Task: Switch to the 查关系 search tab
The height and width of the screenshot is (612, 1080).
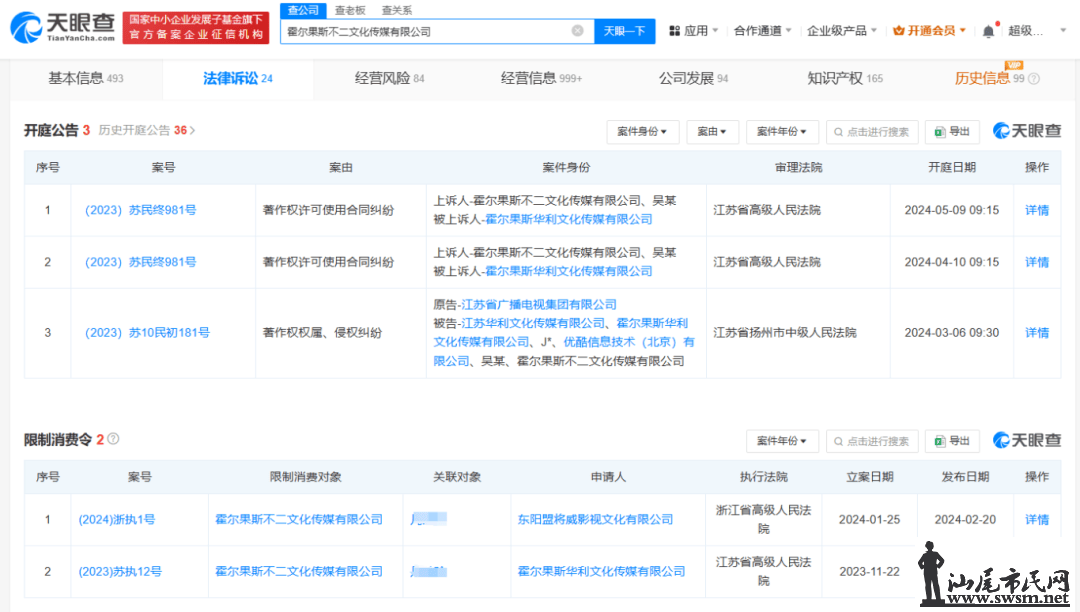Action: [x=397, y=10]
